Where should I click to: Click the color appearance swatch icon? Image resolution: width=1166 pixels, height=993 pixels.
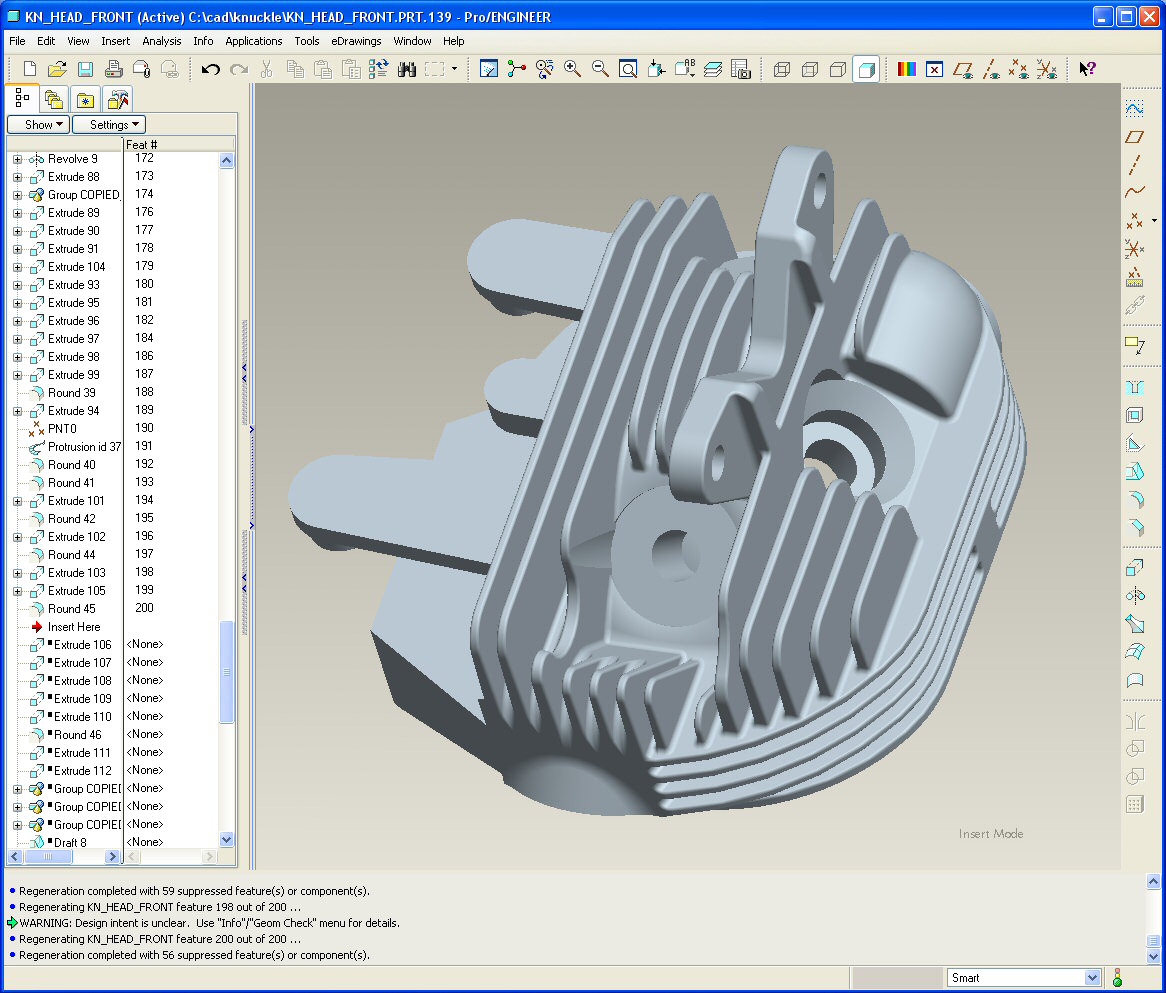tap(906, 69)
